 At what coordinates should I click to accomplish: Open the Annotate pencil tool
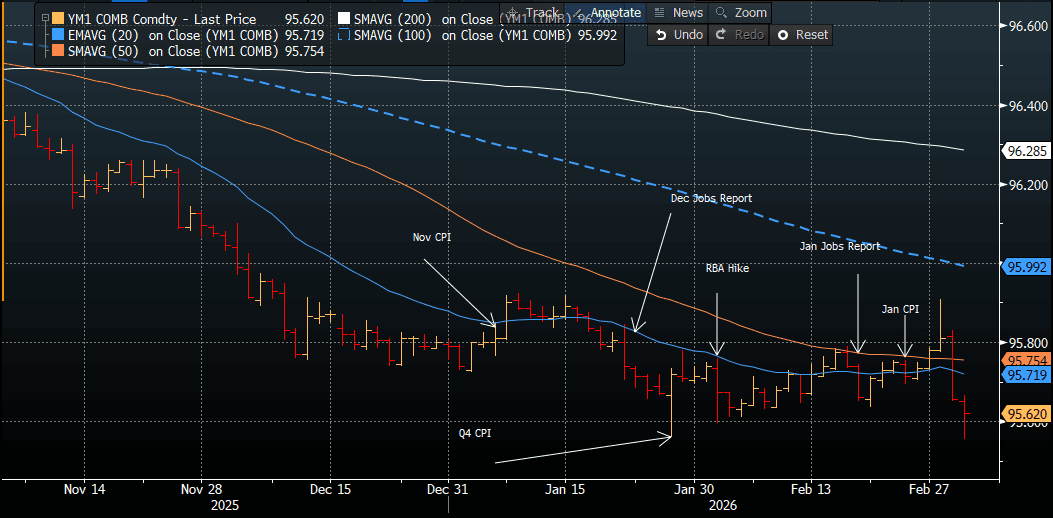coord(606,13)
